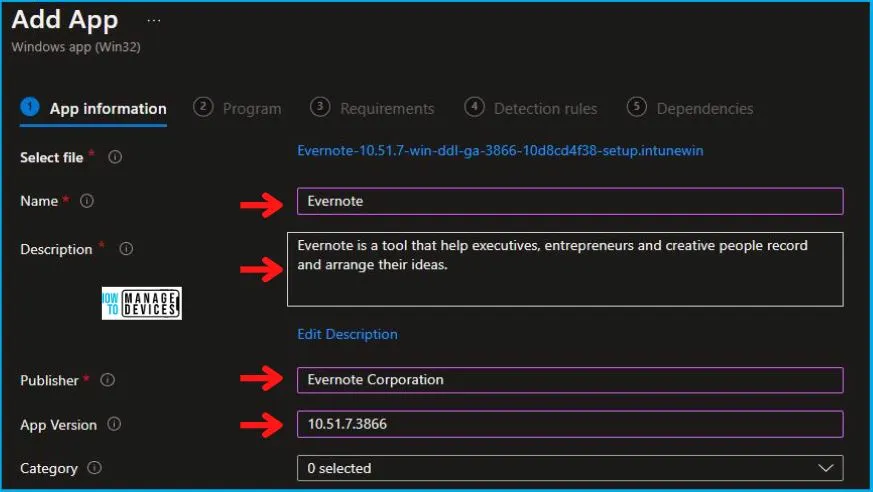
Task: Open the Detection rules step tab
Action: click(x=531, y=108)
